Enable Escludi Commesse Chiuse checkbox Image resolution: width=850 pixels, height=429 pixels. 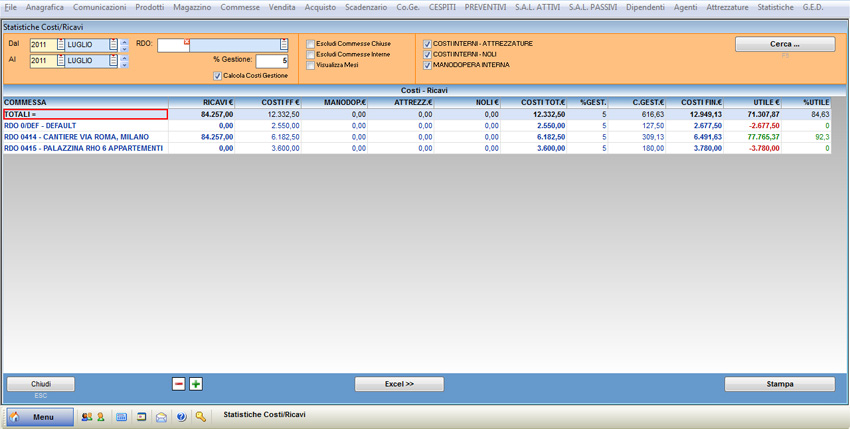coord(310,44)
